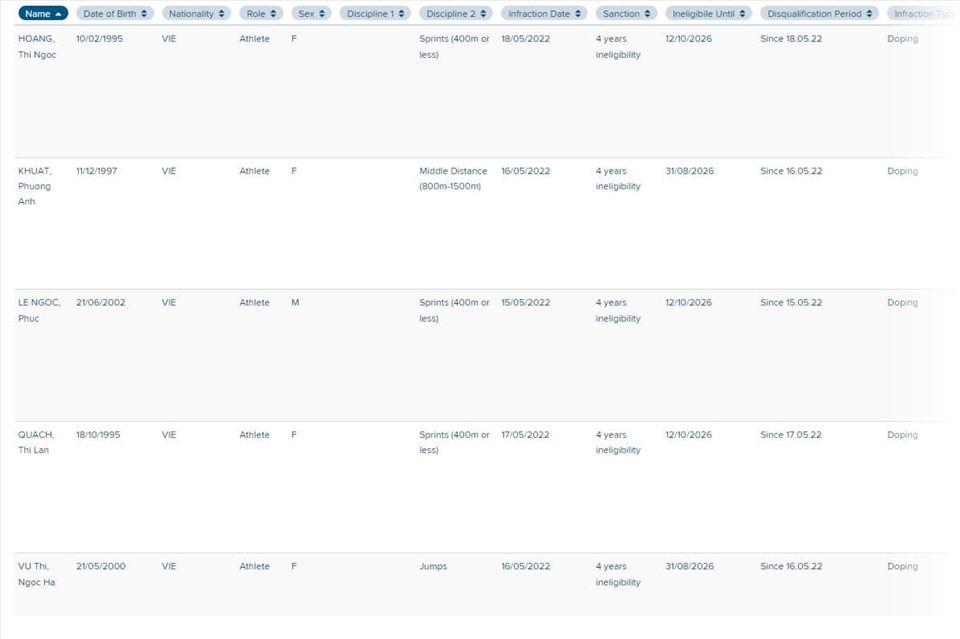Image resolution: width=960 pixels, height=639 pixels.
Task: Click the QUACH, Thi Lan name cell
Action: click(x=36, y=442)
